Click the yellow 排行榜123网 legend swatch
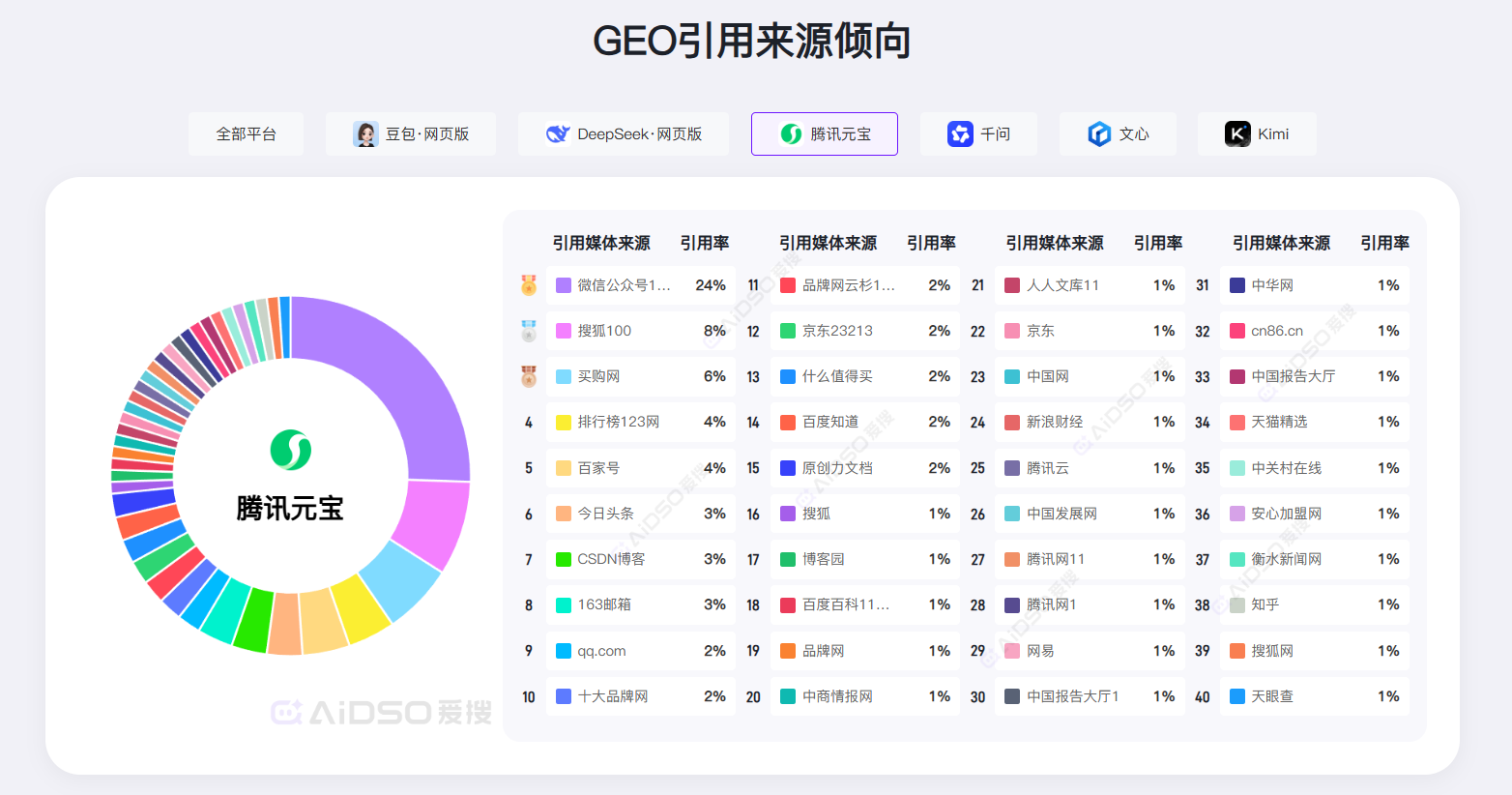This screenshot has height=795, width=1512. click(564, 423)
